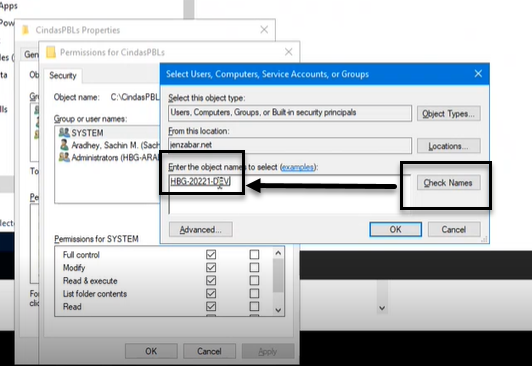This screenshot has width=532, height=366.
Task: Check Deny box for List folder contents
Action: [x=254, y=293]
